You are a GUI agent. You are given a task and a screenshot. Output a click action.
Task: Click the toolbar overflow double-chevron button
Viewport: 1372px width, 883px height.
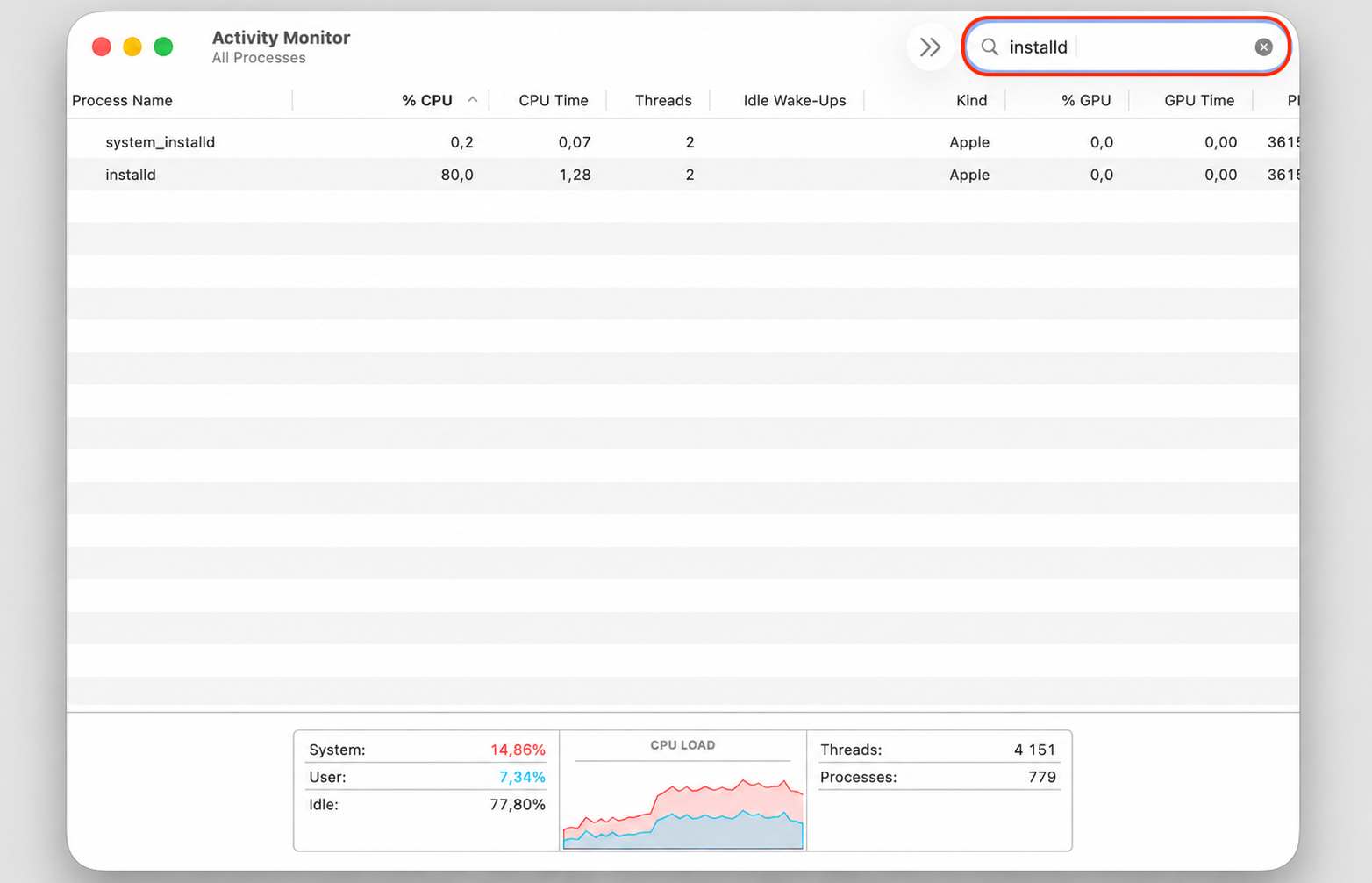pos(930,47)
